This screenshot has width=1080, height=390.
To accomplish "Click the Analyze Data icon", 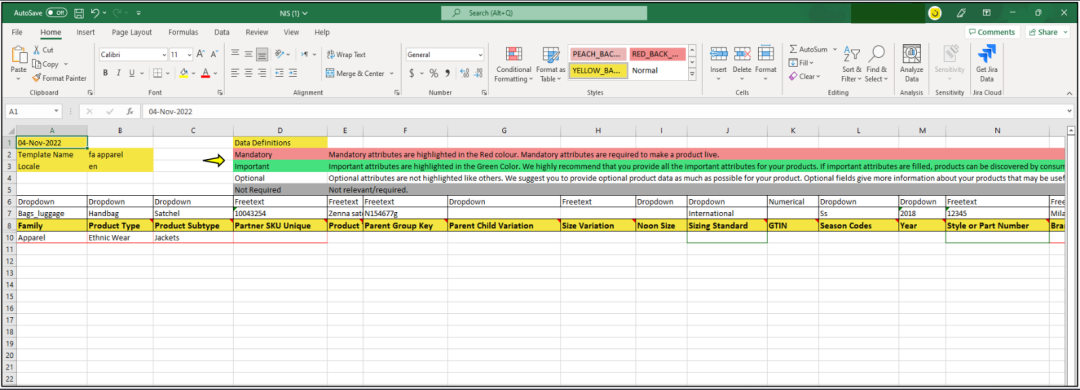I will point(911,65).
